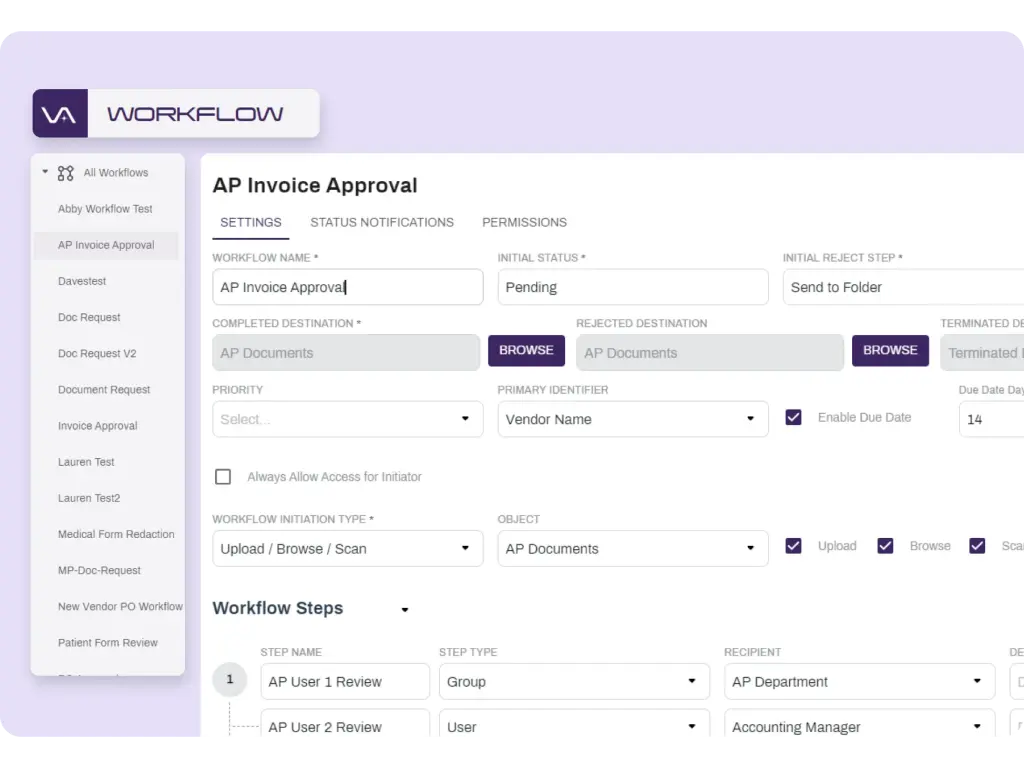Collapse the All Workflows tree arrow
This screenshot has height=768, width=1024.
[x=45, y=172]
